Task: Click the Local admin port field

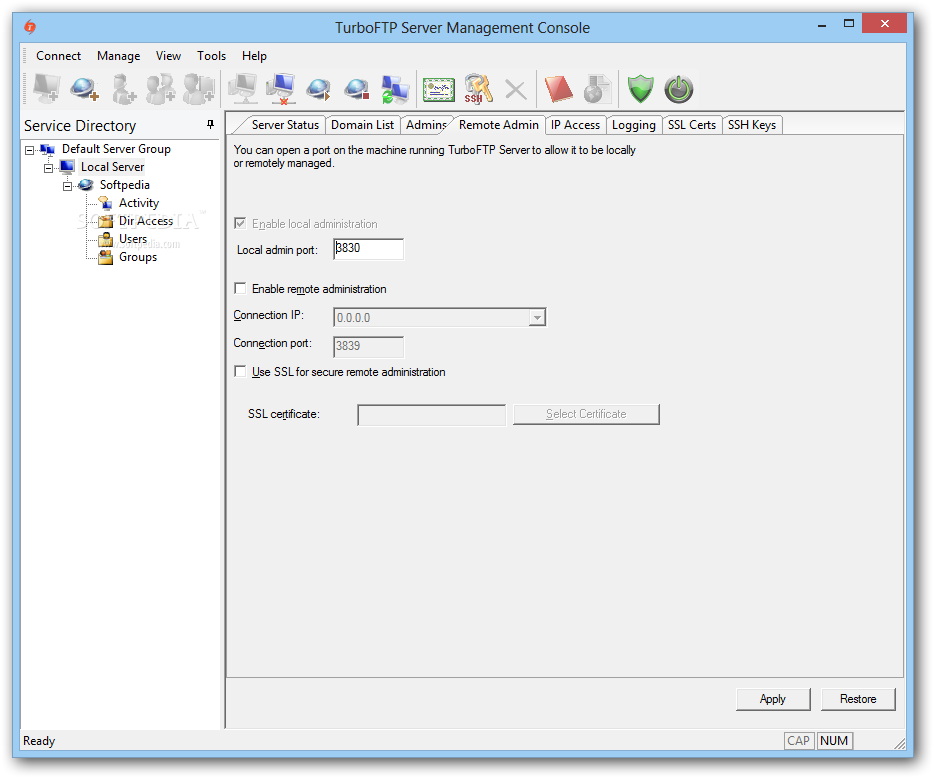Action: pyautogui.click(x=368, y=249)
